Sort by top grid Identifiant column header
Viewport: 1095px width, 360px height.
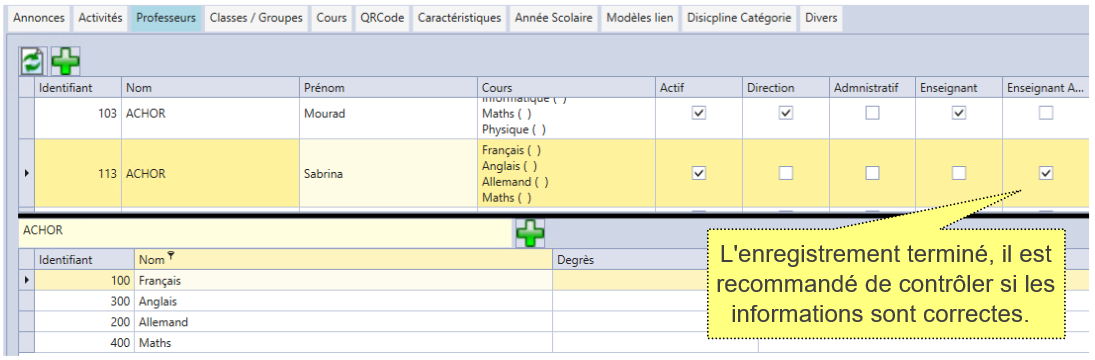pos(78,88)
